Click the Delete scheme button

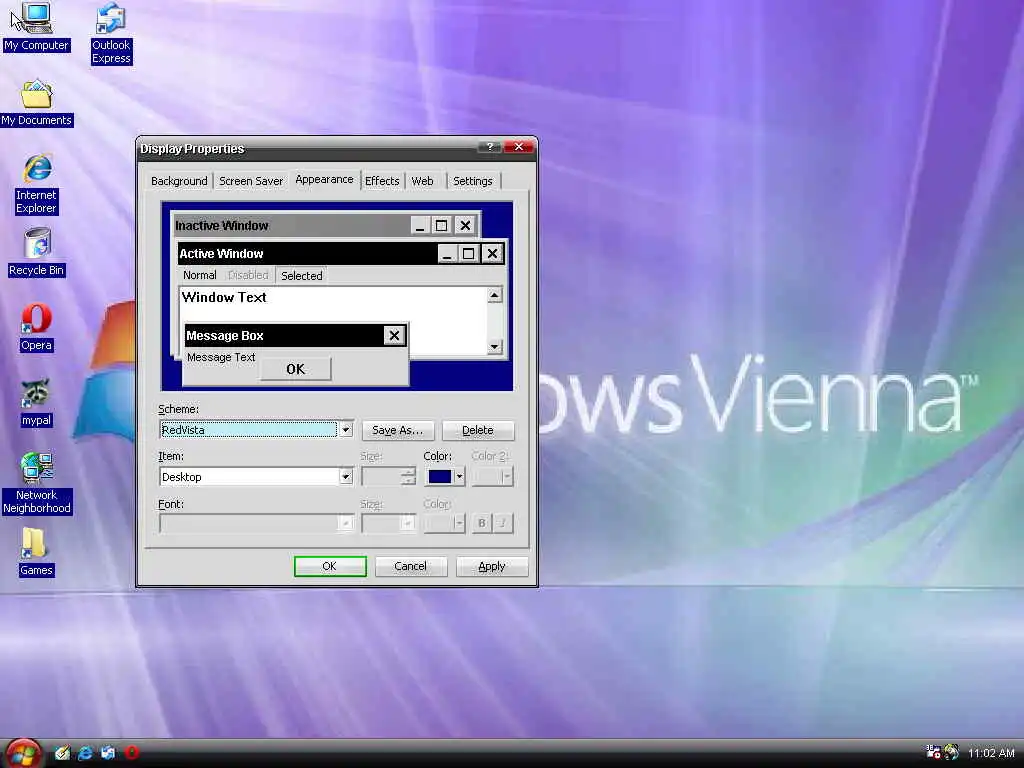click(x=478, y=430)
